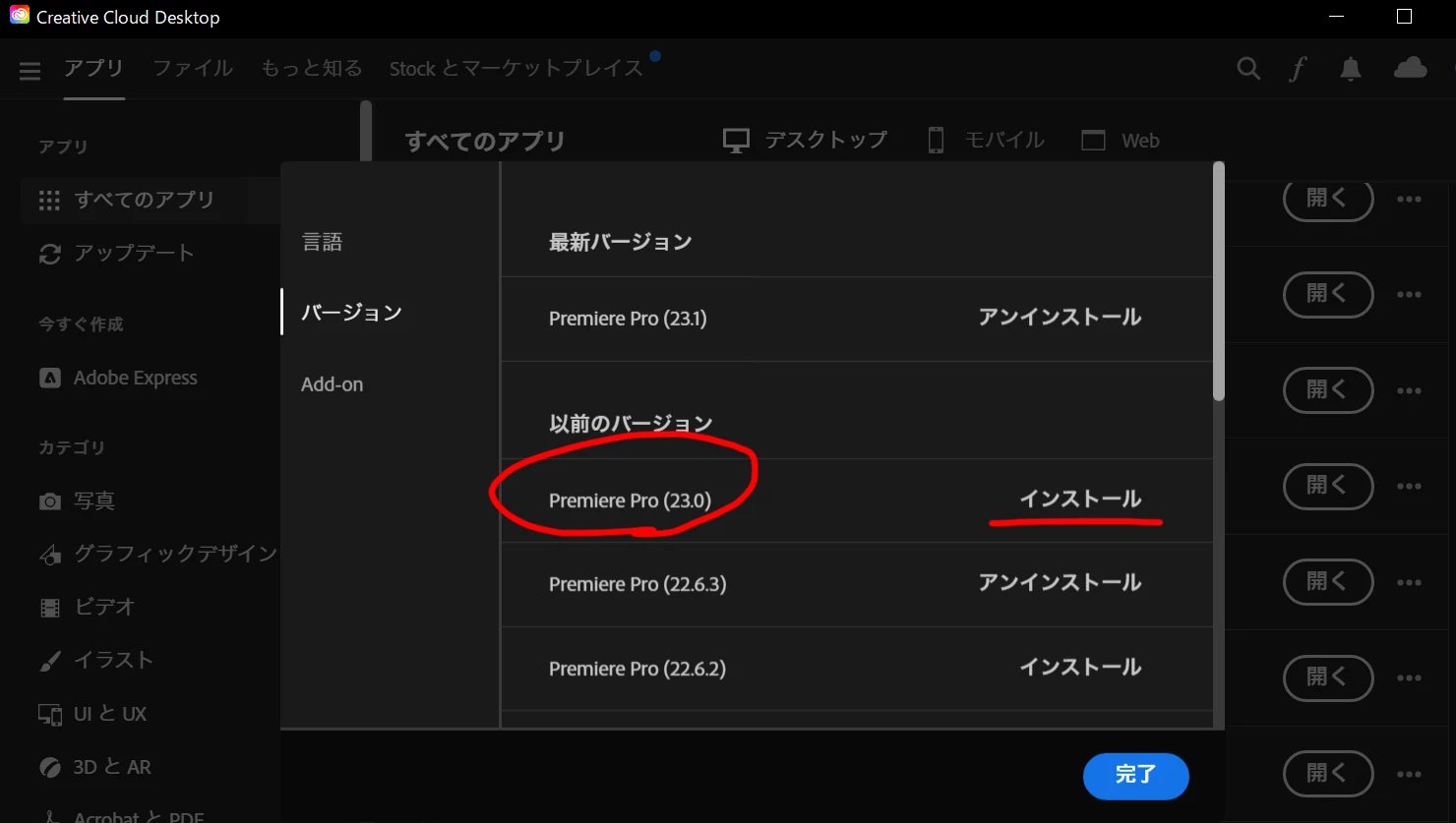Image resolution: width=1456 pixels, height=823 pixels.
Task: Click the dialog's version list scrollbar
Action: tap(1219, 282)
